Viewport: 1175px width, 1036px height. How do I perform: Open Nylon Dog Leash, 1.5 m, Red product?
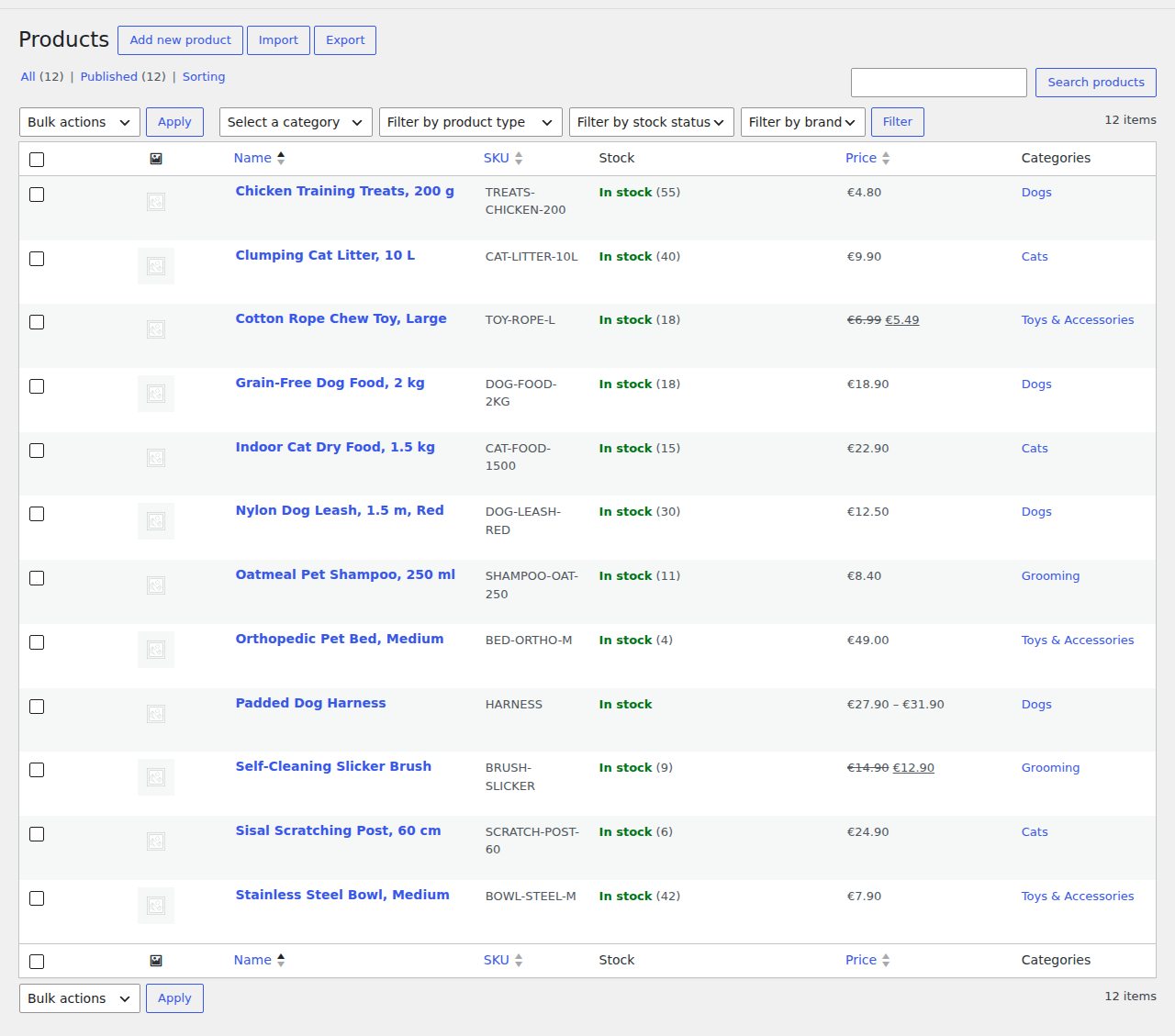click(340, 510)
